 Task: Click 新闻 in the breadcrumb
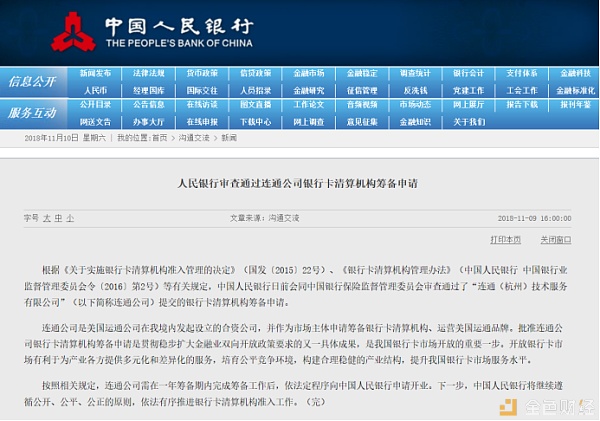point(229,138)
